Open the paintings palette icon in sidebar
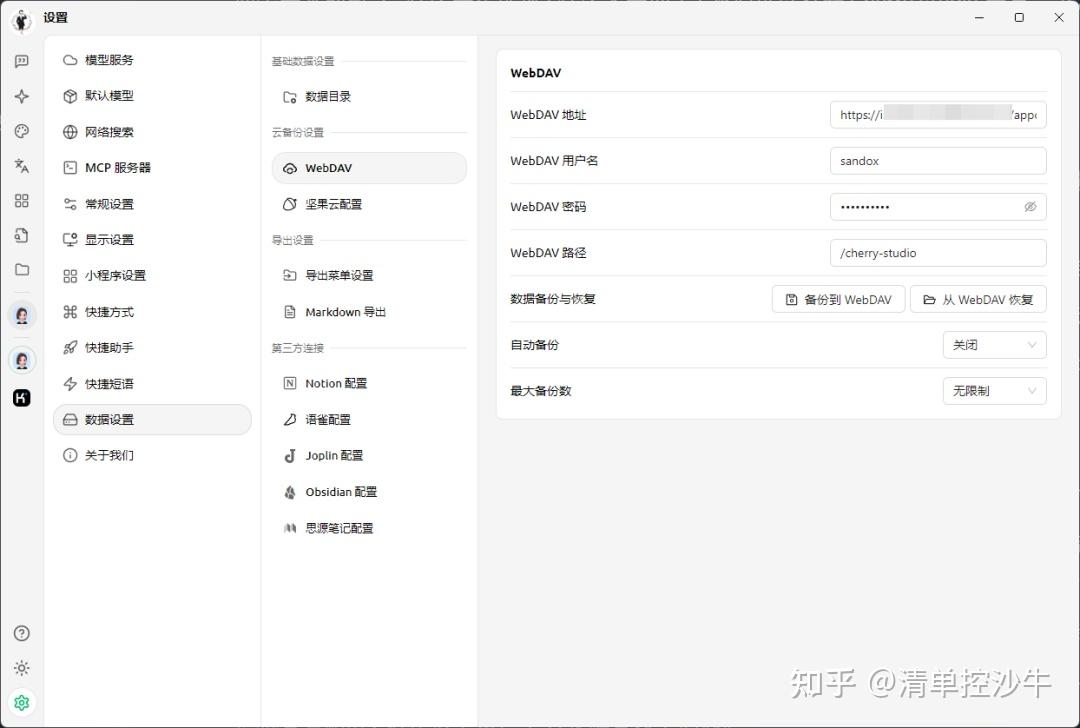The image size is (1080, 728). tap(21, 131)
